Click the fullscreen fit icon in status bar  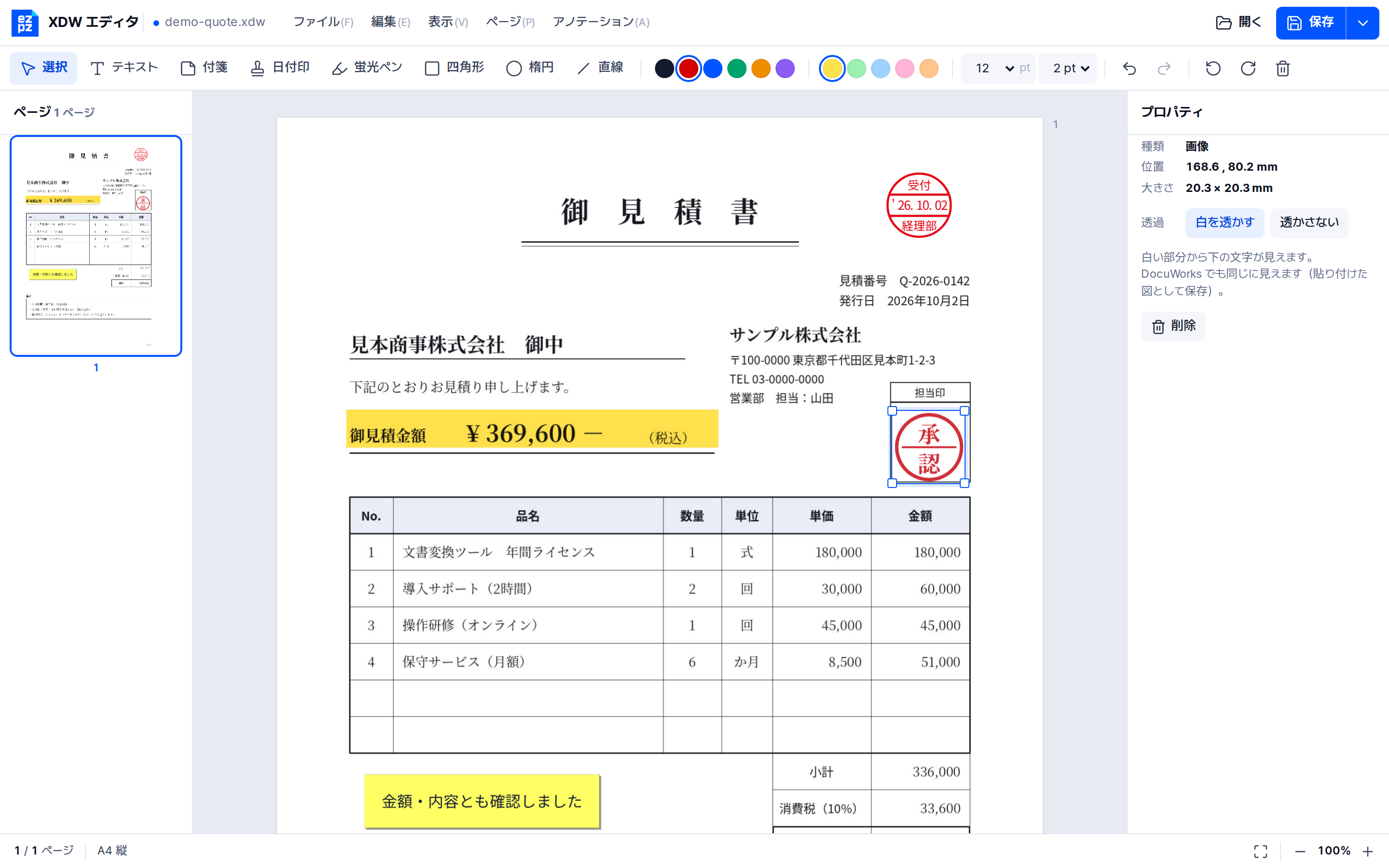(1260, 851)
